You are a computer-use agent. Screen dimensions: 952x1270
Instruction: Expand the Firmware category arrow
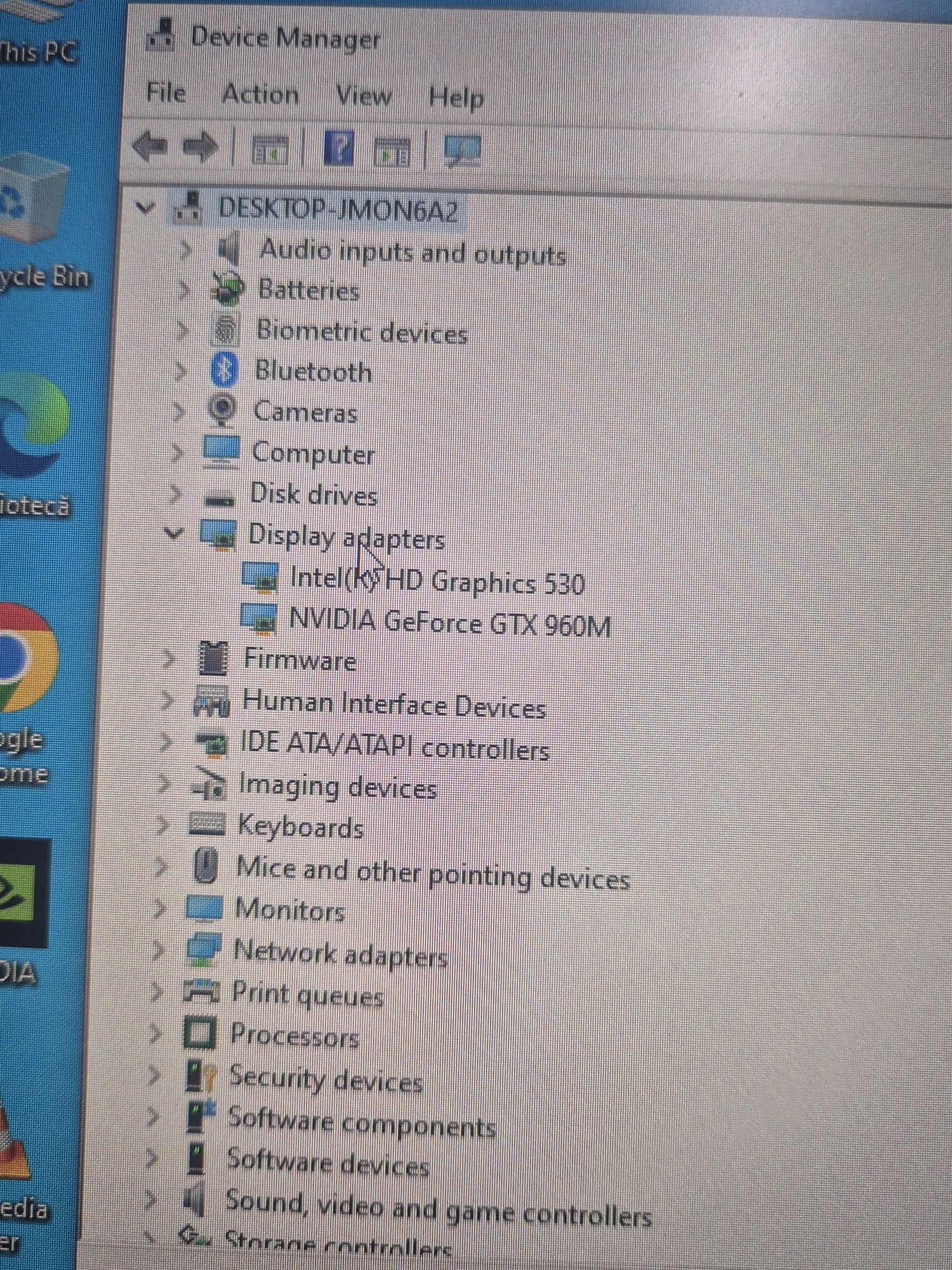click(168, 658)
